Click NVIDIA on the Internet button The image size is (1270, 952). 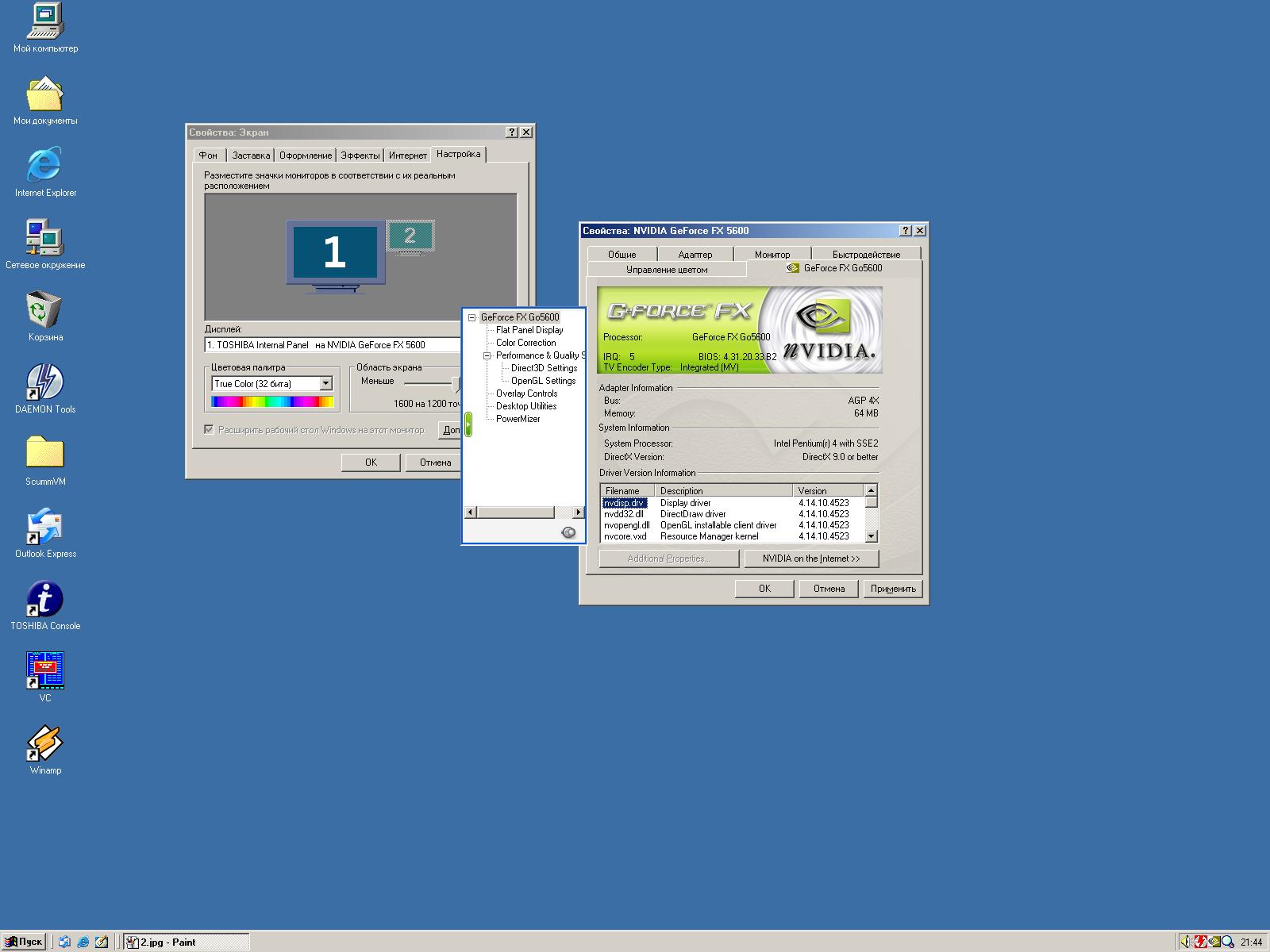pos(811,559)
